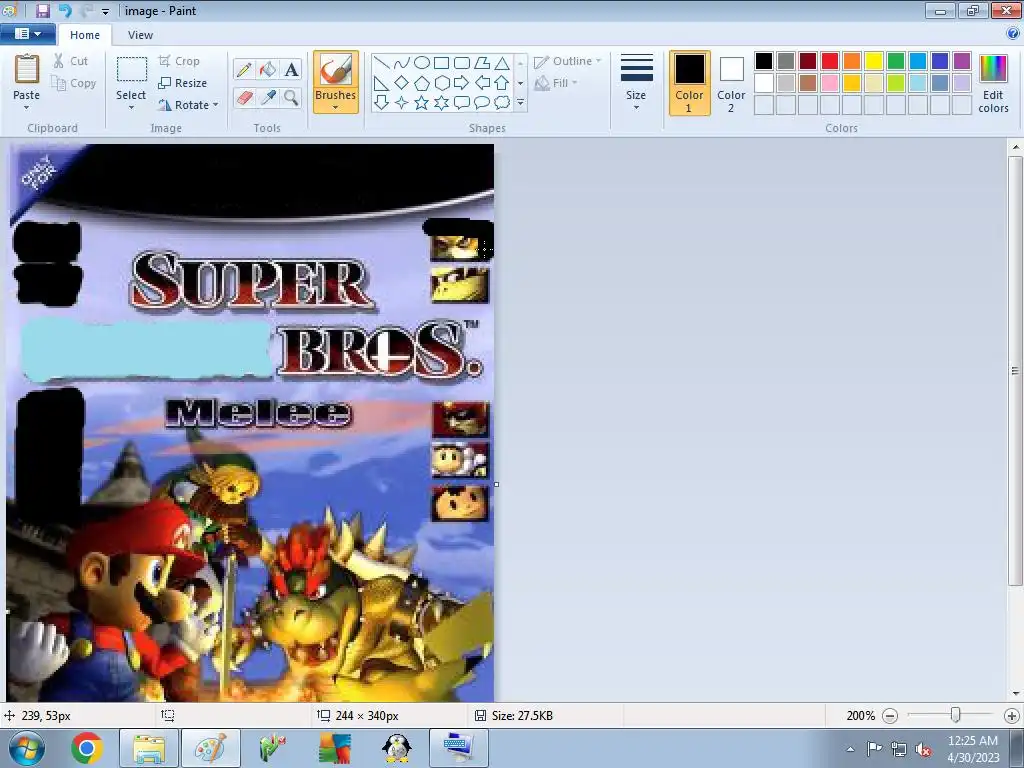Viewport: 1024px width, 768px height.
Task: Choose the Triangle shape
Action: coord(502,63)
